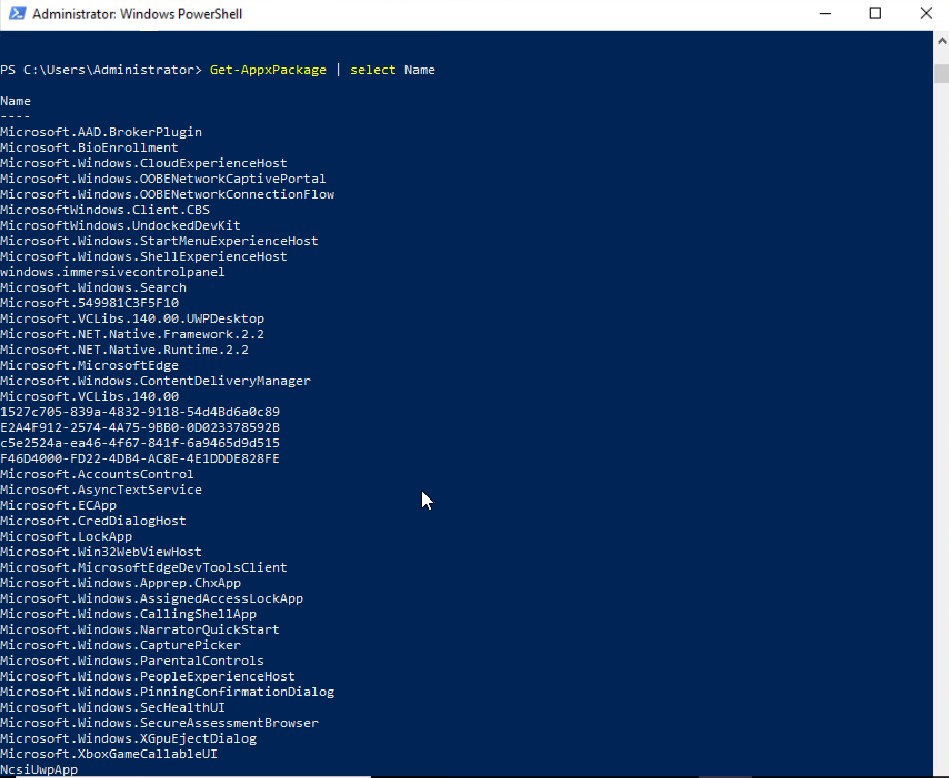Click 'Microsoft.NET.Native.Framework.2.2' line
This screenshot has width=949, height=778.
133,334
